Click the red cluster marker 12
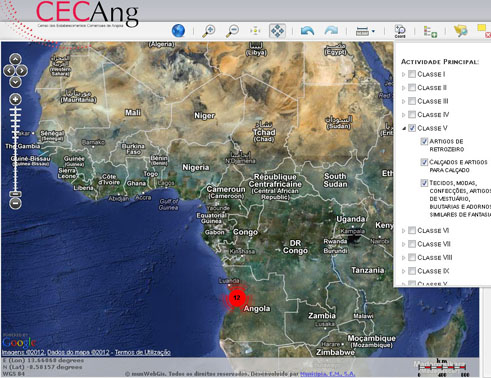 click(x=237, y=297)
